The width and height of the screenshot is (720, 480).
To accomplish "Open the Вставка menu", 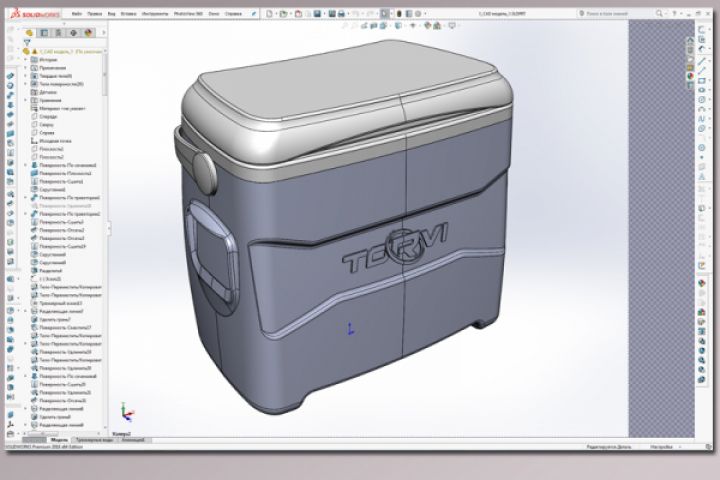I will (x=129, y=14).
